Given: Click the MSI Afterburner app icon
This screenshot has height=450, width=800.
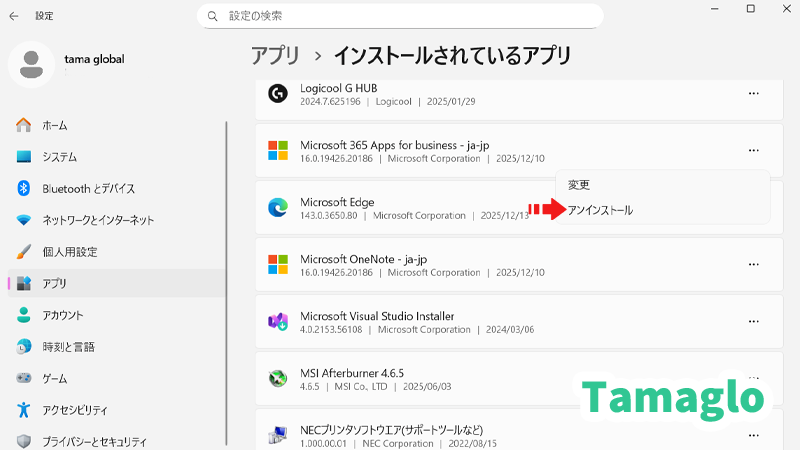Looking at the screenshot, I should pos(277,379).
